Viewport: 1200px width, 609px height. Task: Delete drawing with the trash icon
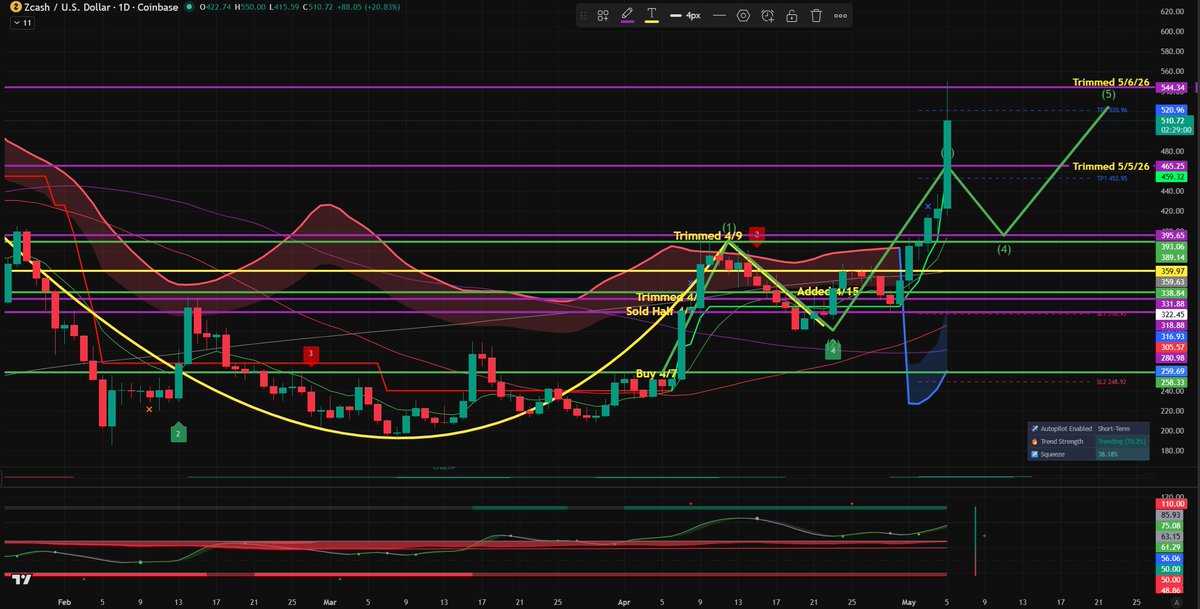(x=816, y=15)
